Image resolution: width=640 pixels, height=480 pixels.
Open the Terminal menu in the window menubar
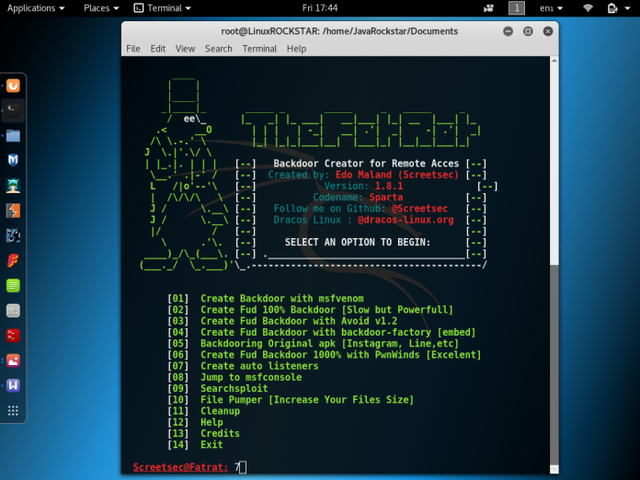(259, 49)
